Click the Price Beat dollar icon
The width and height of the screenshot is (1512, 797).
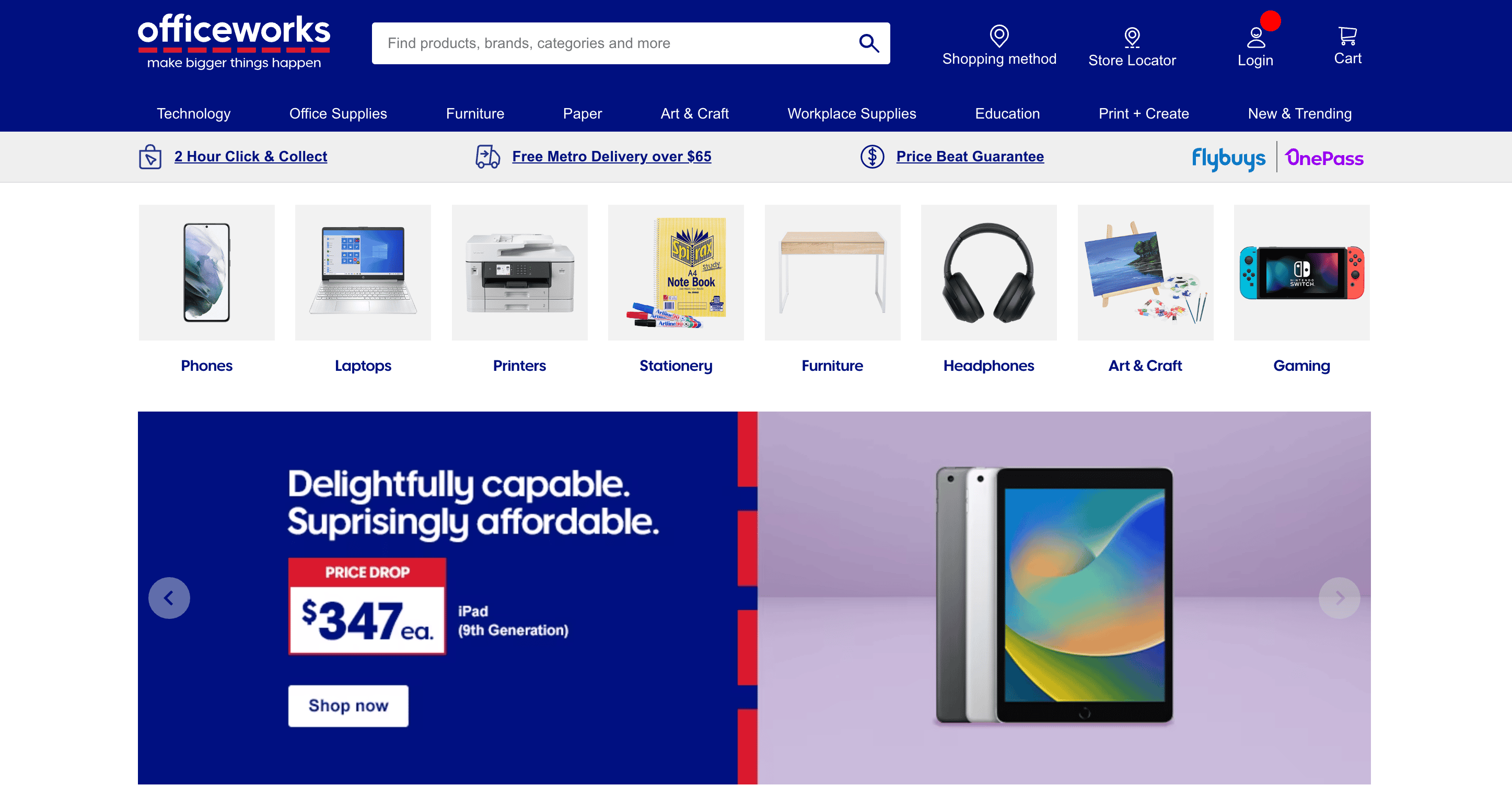872,157
